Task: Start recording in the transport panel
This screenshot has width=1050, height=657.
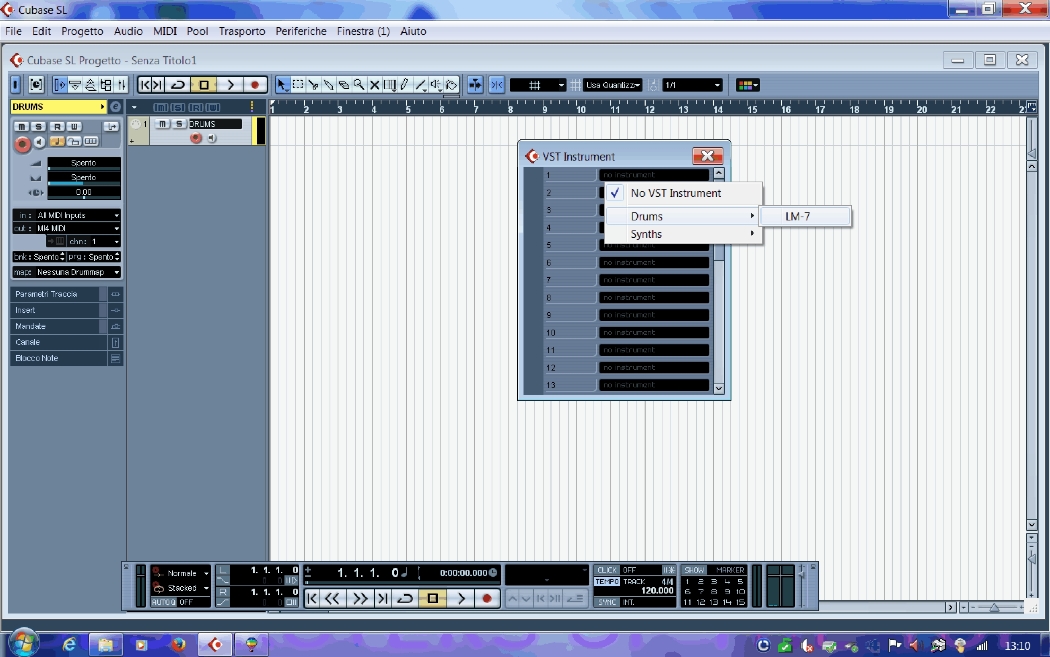Action: (x=487, y=598)
